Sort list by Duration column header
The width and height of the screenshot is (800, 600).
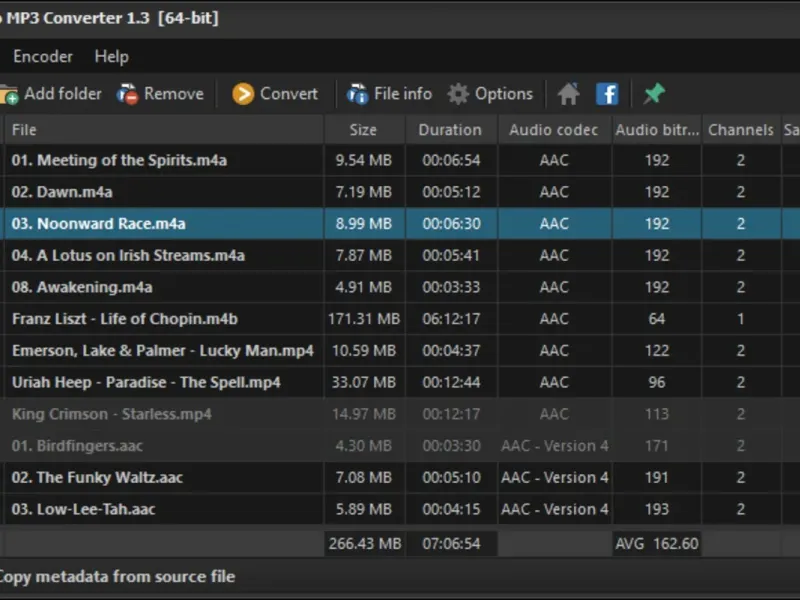[x=451, y=130]
